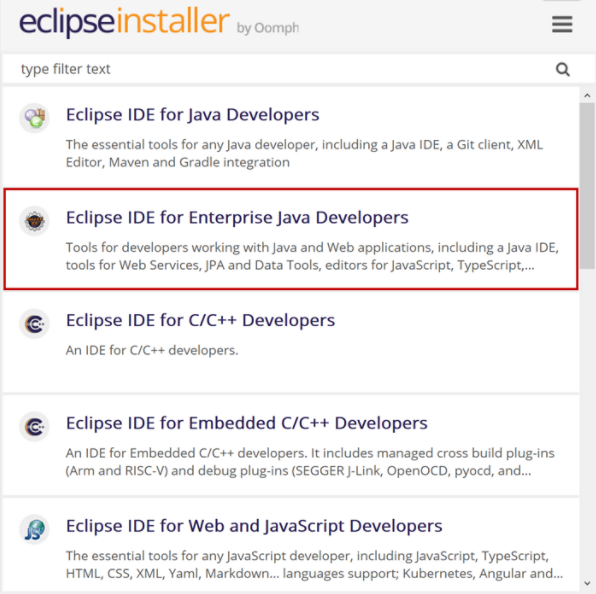Click the Embedded C/C++ Developers package icon

(35, 426)
